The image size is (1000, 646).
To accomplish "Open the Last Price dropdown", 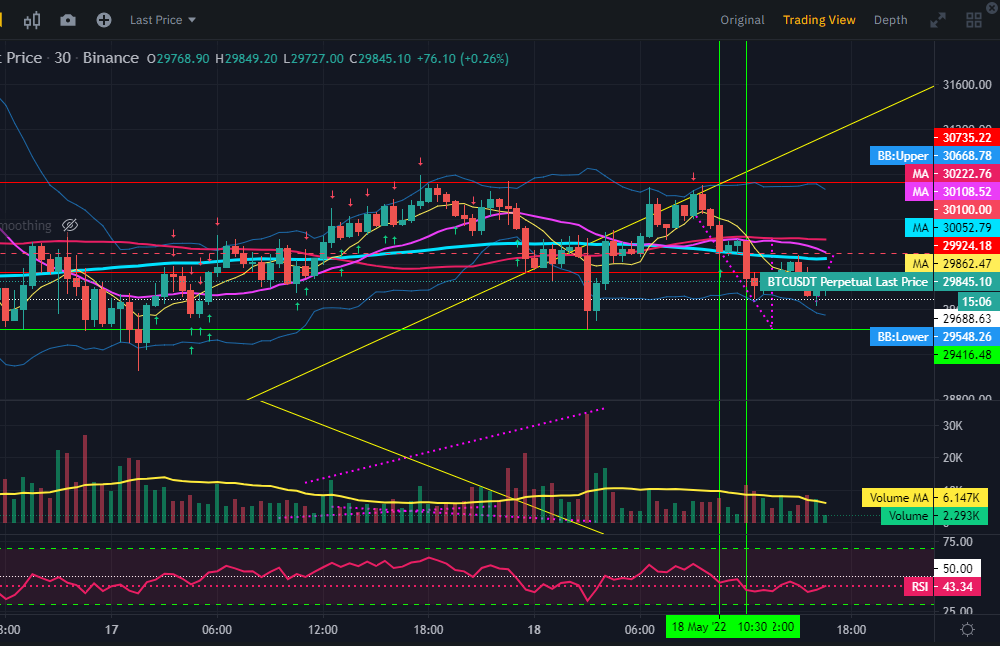I will 163,20.
